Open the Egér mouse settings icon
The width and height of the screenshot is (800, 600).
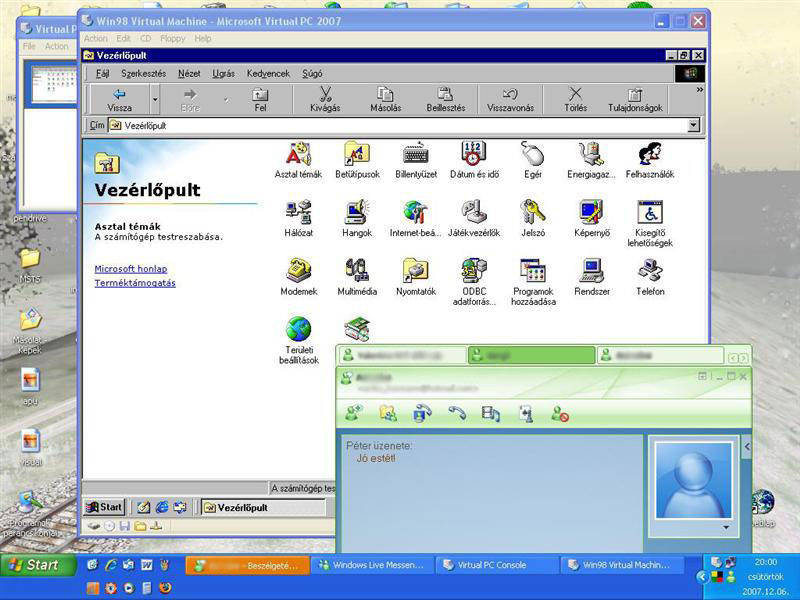pyautogui.click(x=533, y=160)
